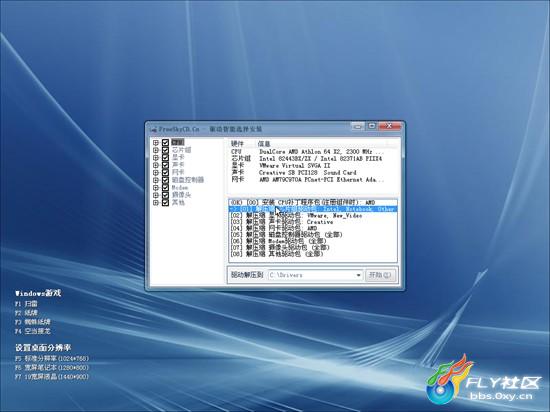The width and height of the screenshot is (550, 412).
Task: Close the driver selection window
Action: [389, 126]
